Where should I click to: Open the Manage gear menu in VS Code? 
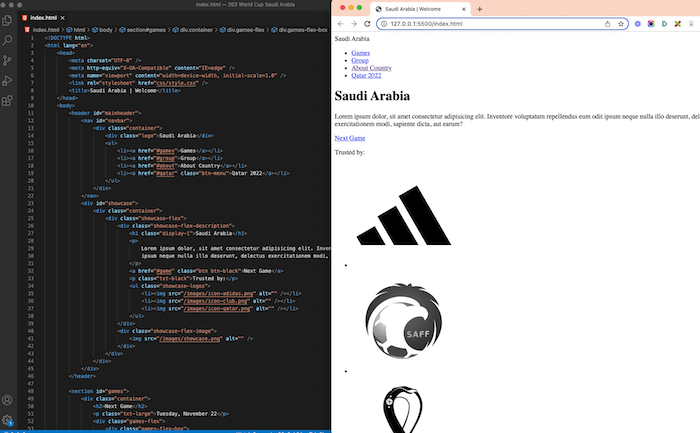pos(7,420)
